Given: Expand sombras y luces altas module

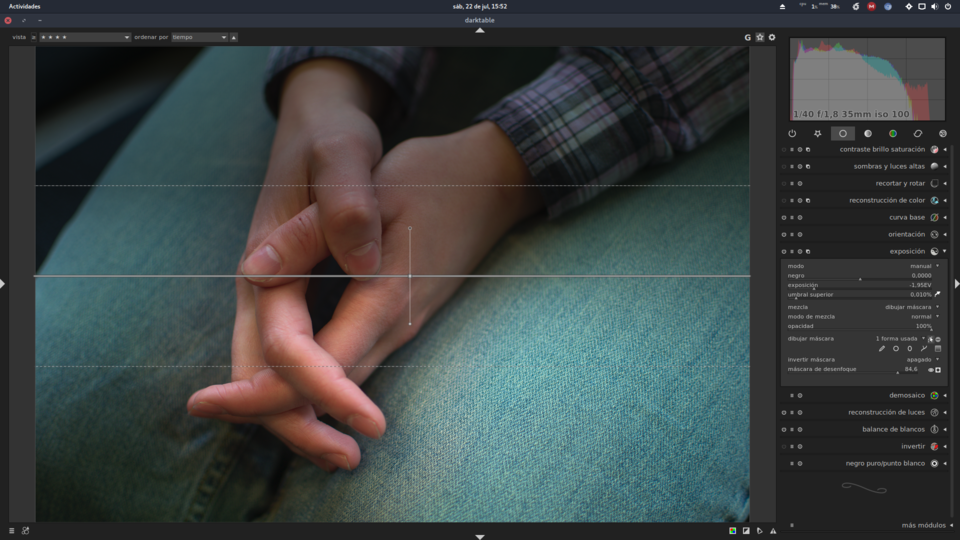Looking at the screenshot, I should point(945,167).
